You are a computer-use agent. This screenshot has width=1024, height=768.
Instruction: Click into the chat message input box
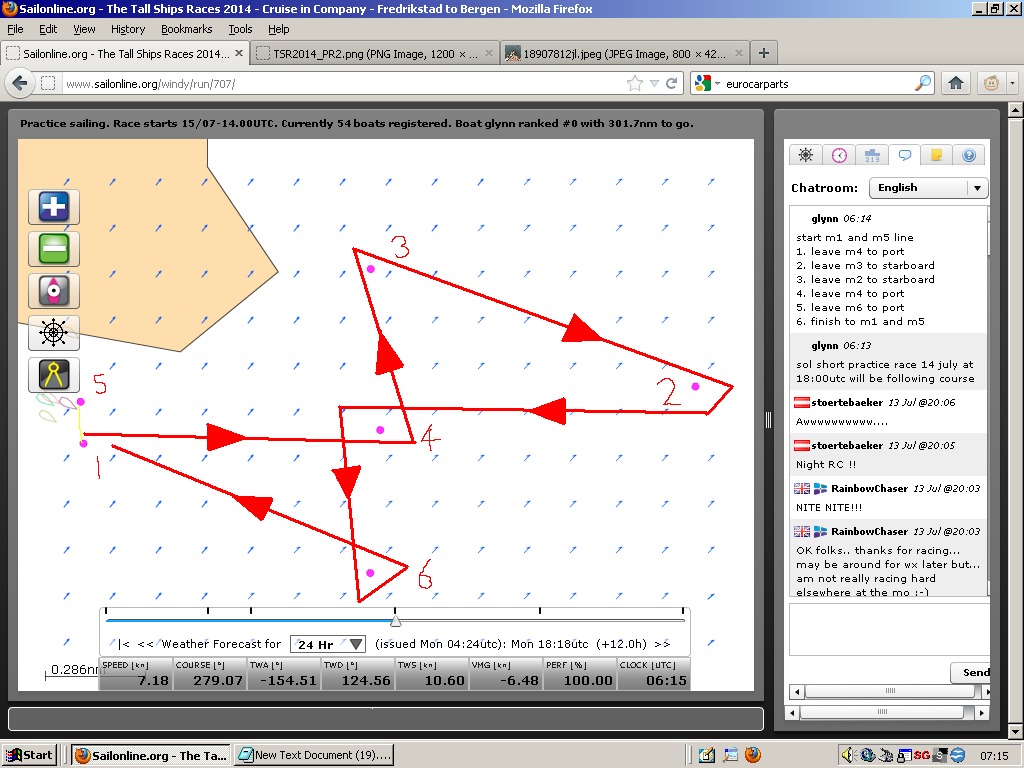tap(889, 630)
